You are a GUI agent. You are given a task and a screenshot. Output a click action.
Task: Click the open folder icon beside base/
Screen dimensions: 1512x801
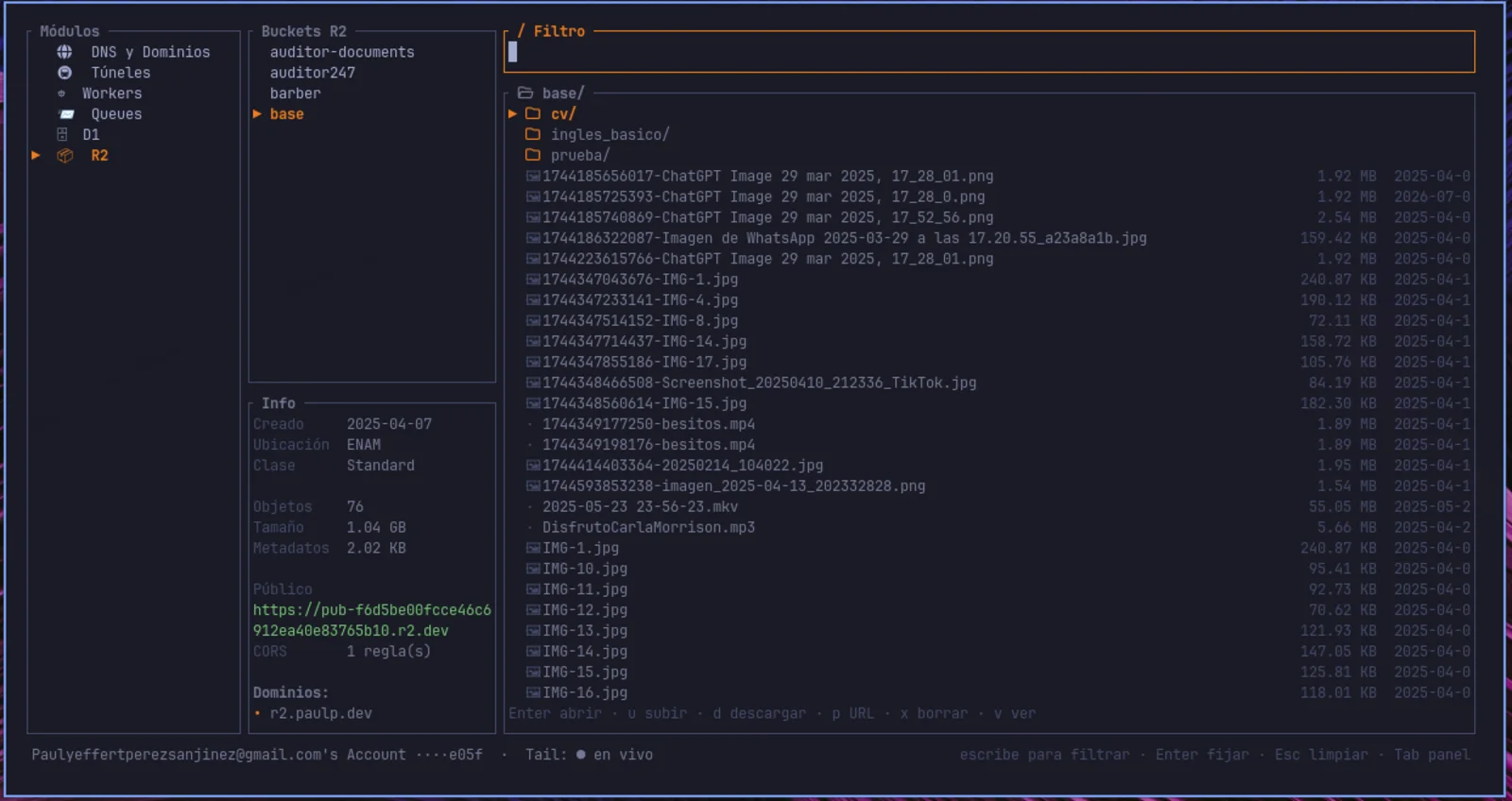point(525,94)
